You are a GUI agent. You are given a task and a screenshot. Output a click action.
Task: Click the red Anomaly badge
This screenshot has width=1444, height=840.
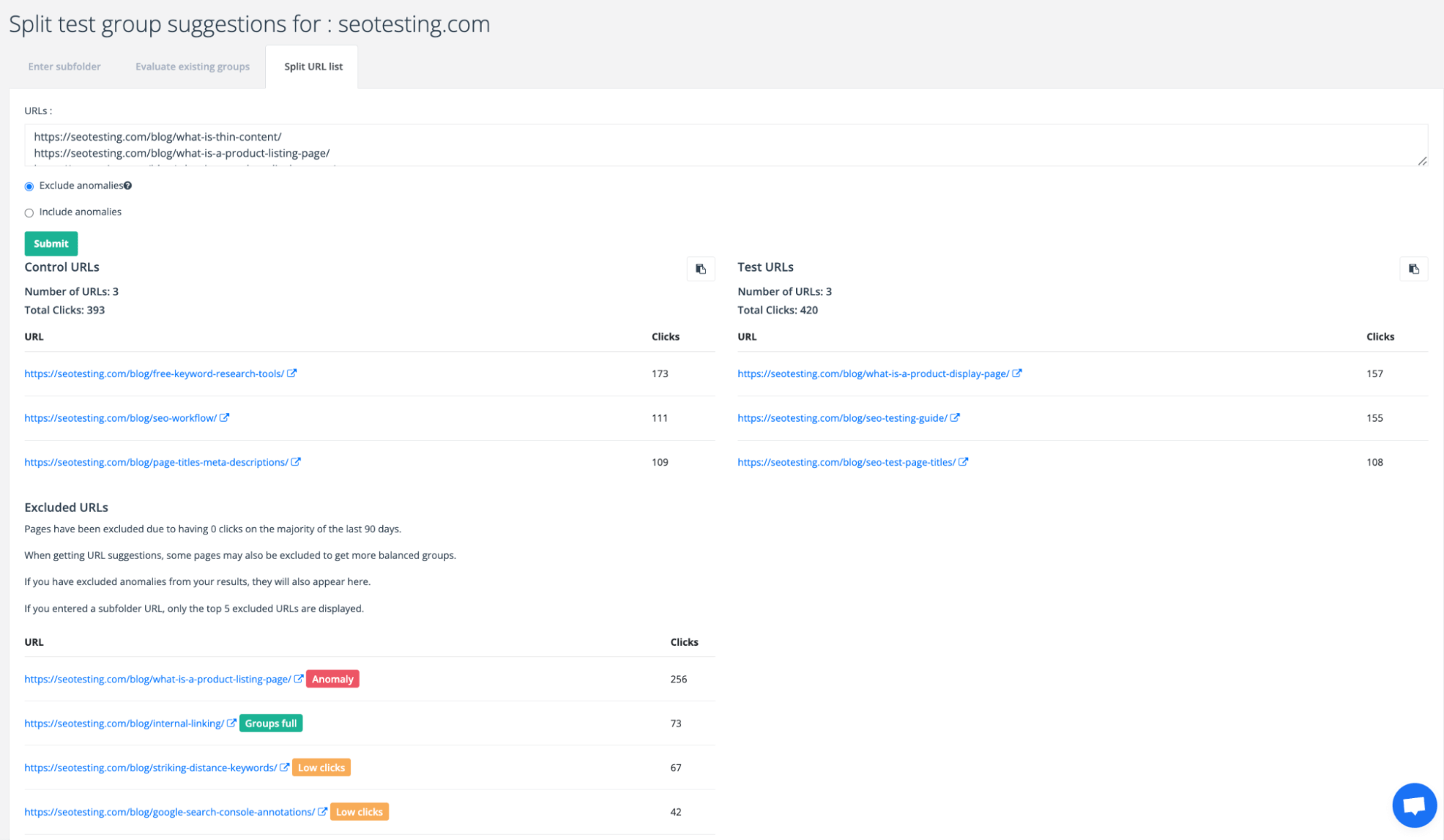(x=332, y=679)
